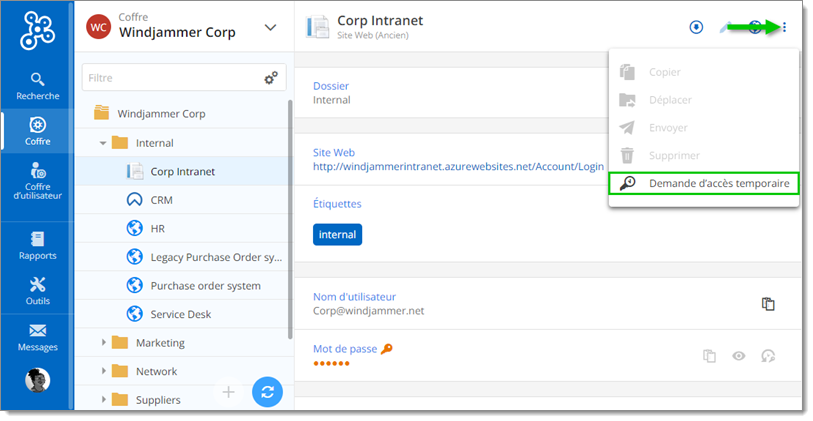Screen dimensions: 813x421
Task: Choose Copier from the context menu
Action: pyautogui.click(x=664, y=72)
